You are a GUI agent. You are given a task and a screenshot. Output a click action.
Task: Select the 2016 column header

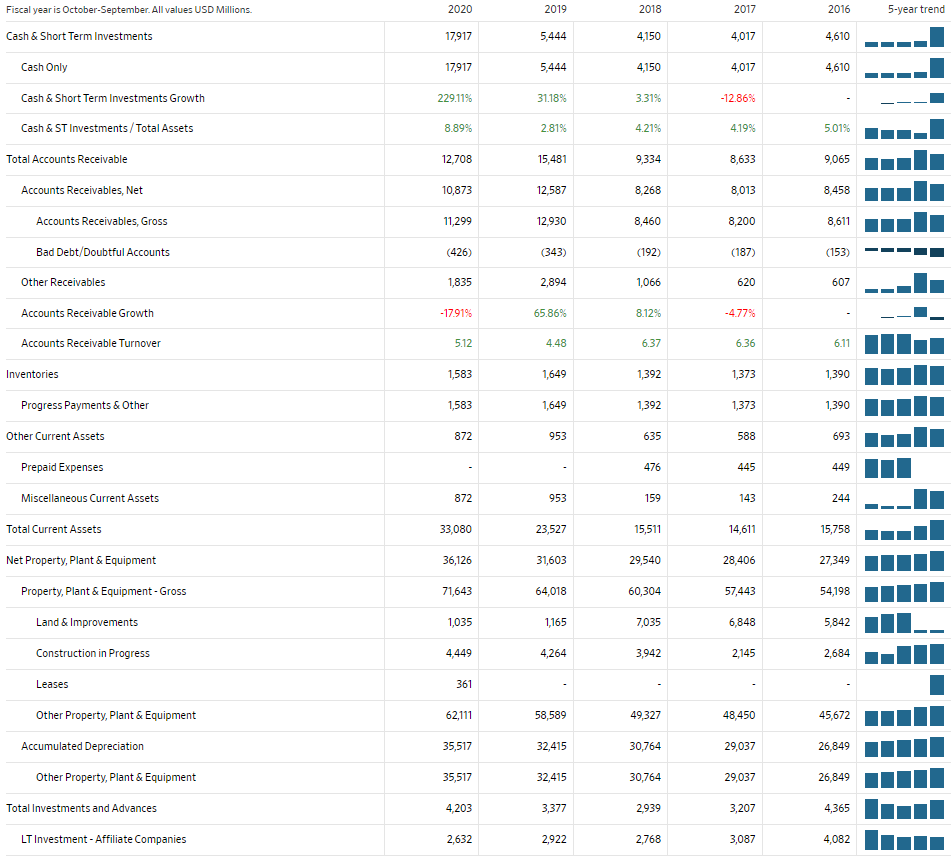tap(838, 9)
